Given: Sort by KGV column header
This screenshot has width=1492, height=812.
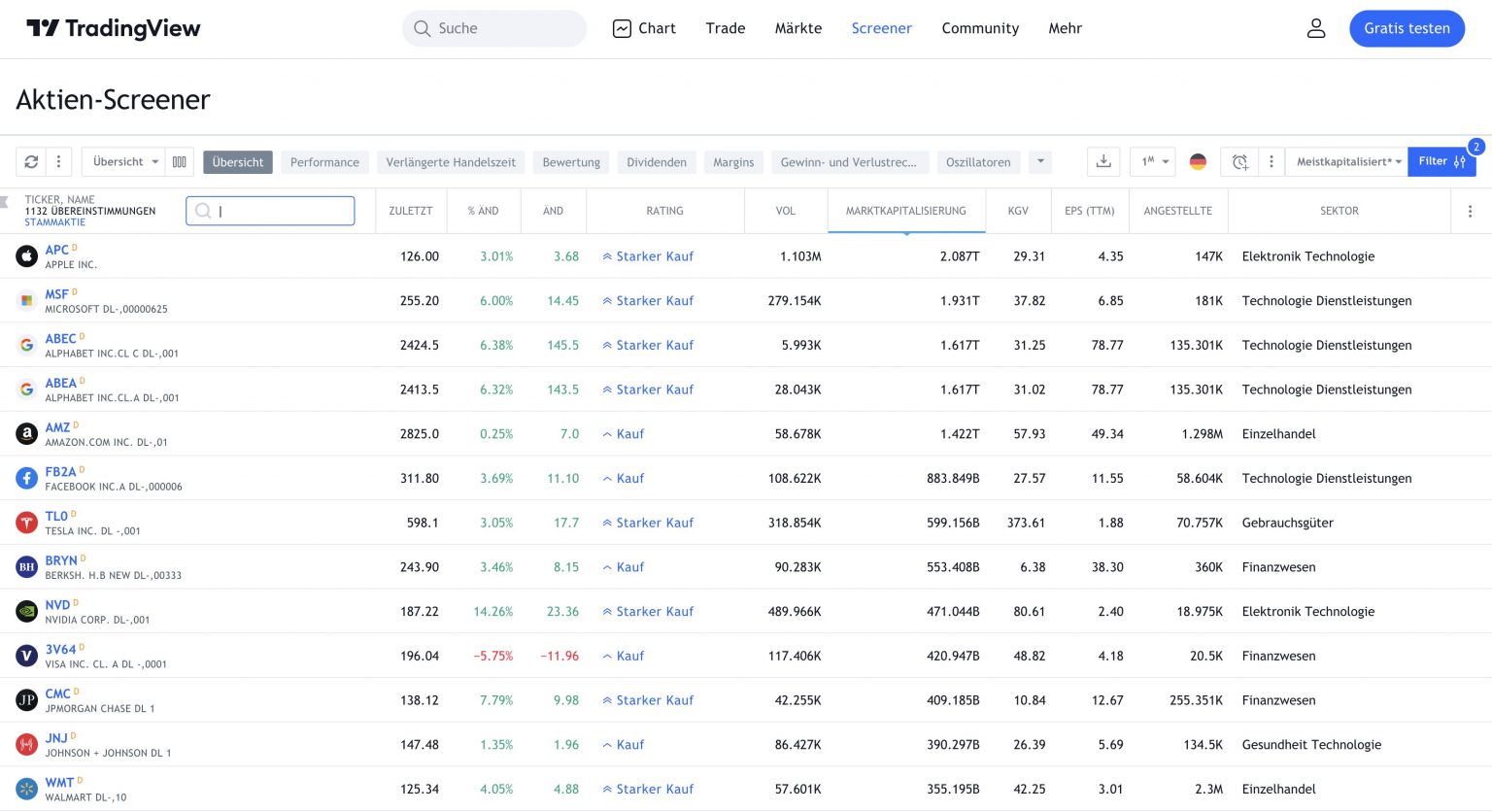Looking at the screenshot, I should point(1018,211).
